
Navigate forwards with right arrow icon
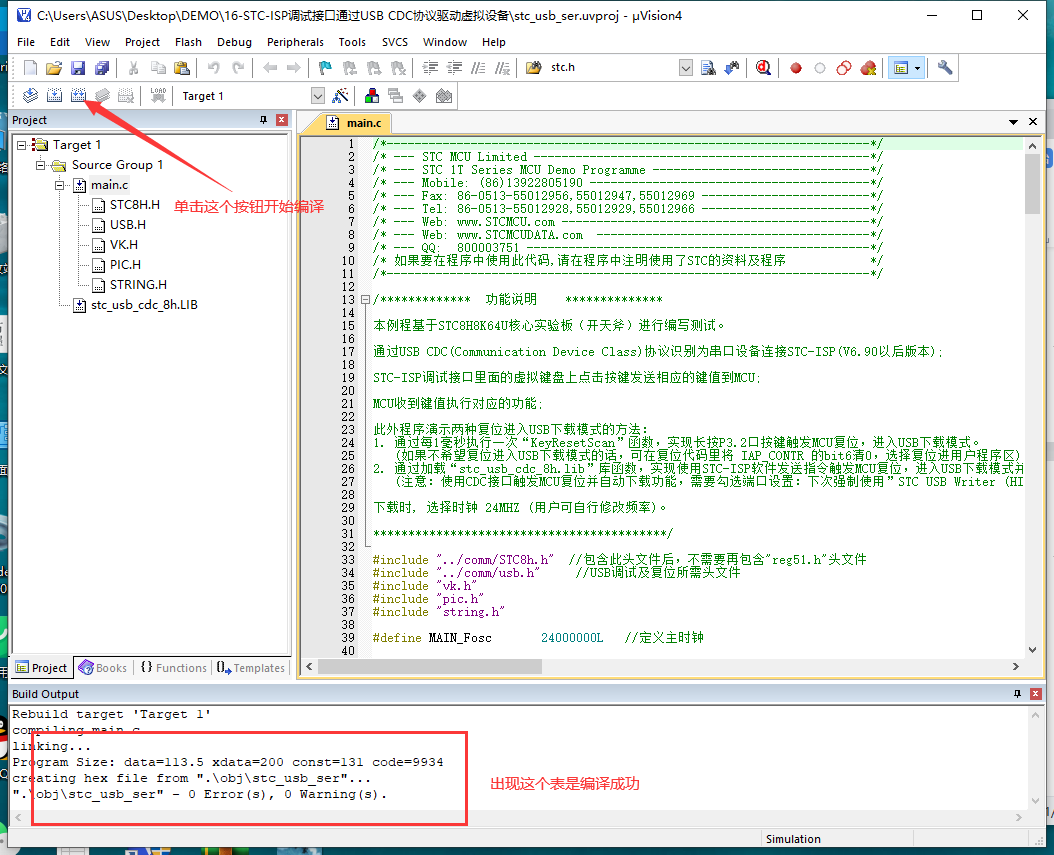coord(294,68)
